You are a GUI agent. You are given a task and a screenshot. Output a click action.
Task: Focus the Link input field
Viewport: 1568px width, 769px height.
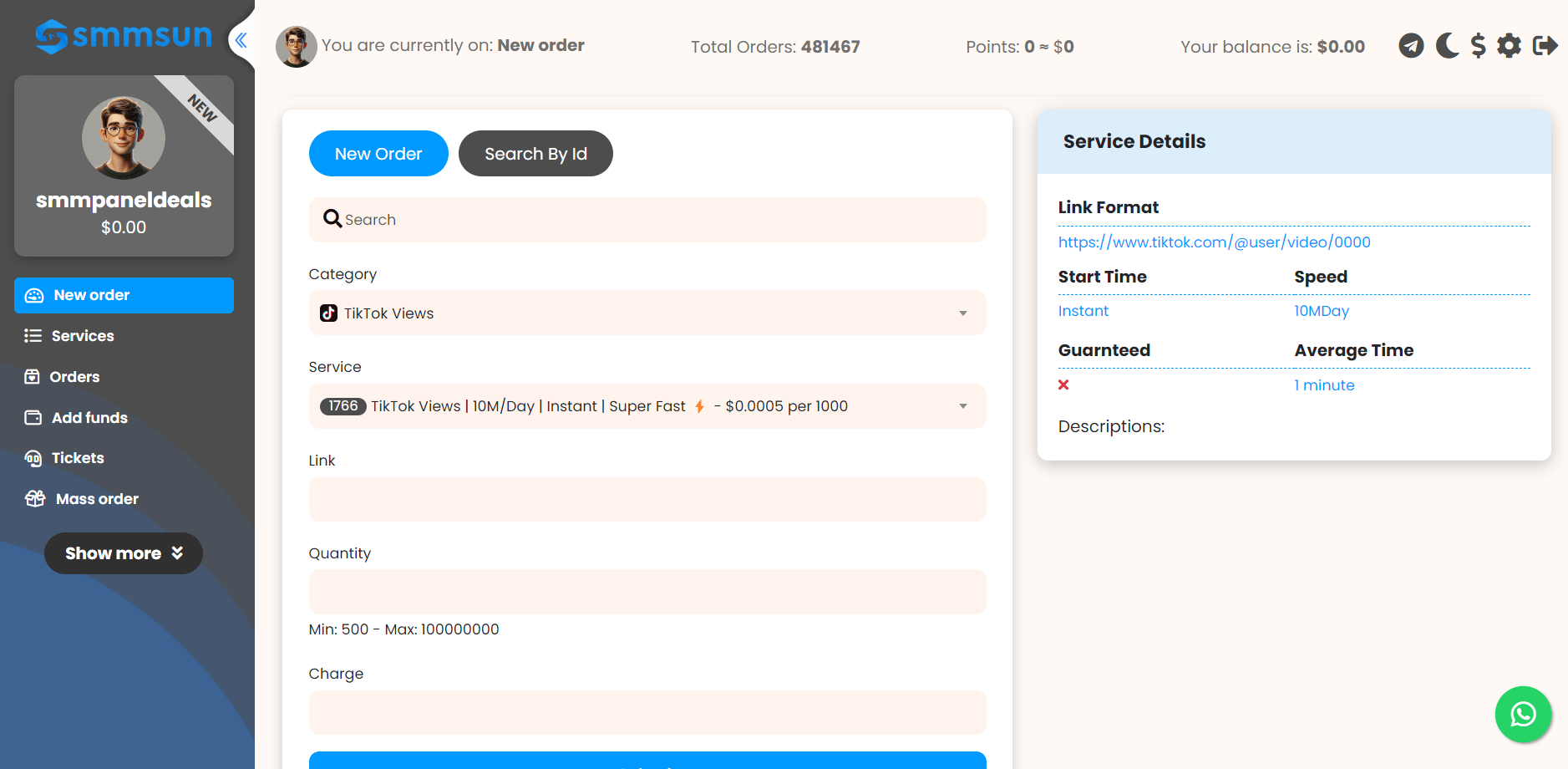[x=647, y=500]
